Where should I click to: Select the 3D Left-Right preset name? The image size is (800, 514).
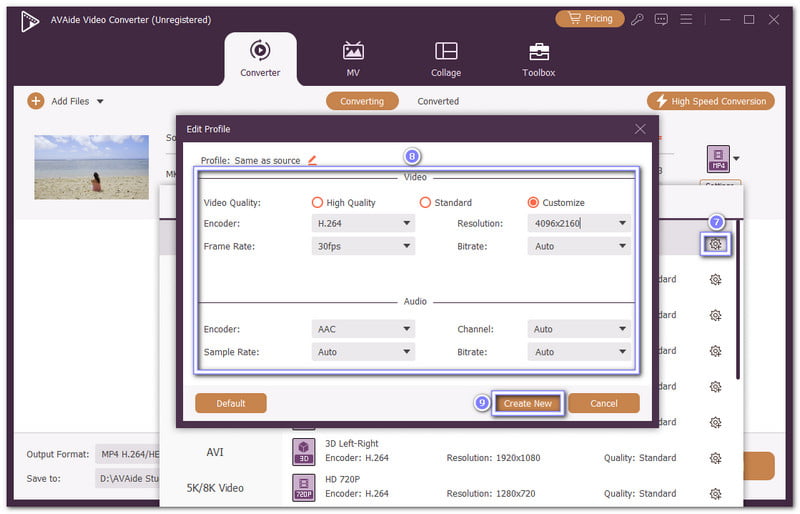click(352, 444)
